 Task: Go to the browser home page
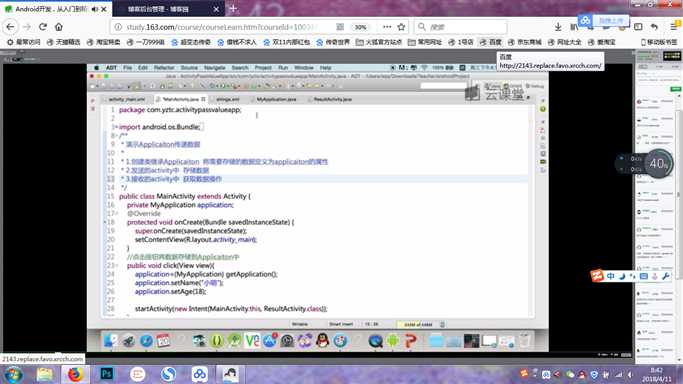(59, 27)
